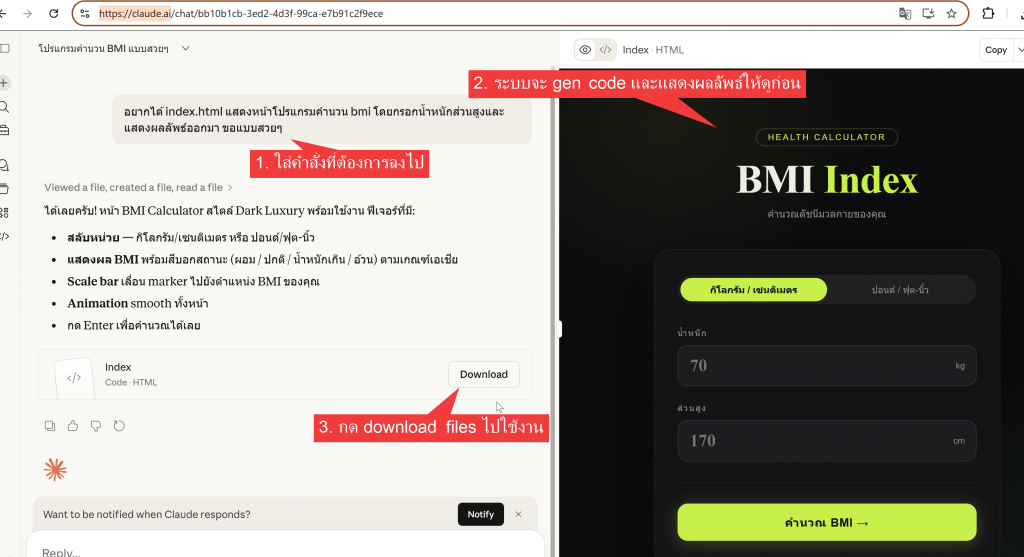Open the browser extensions puzzle icon
Viewport: 1024px width, 557px height.
coord(988,14)
